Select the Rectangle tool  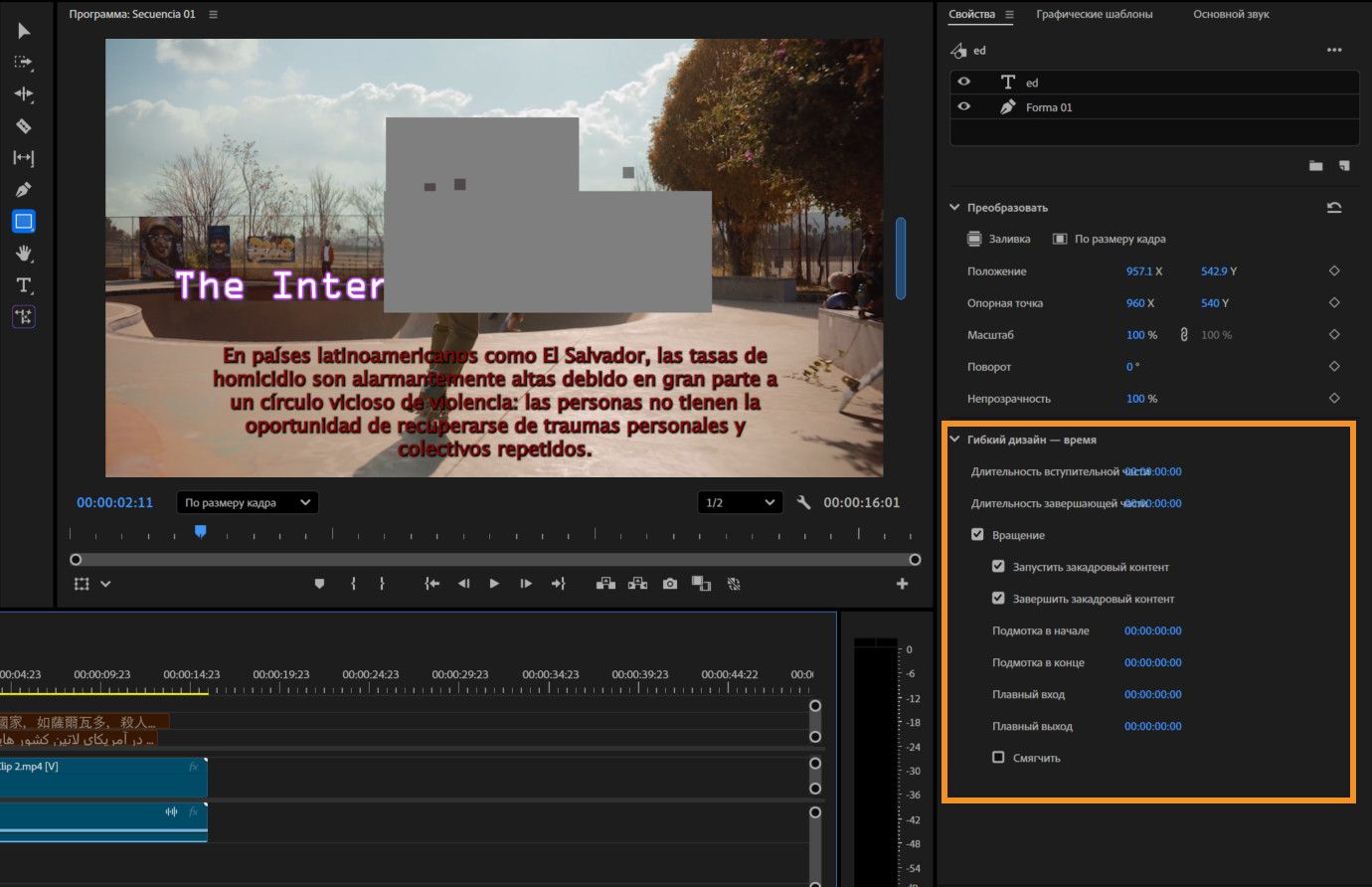24,221
